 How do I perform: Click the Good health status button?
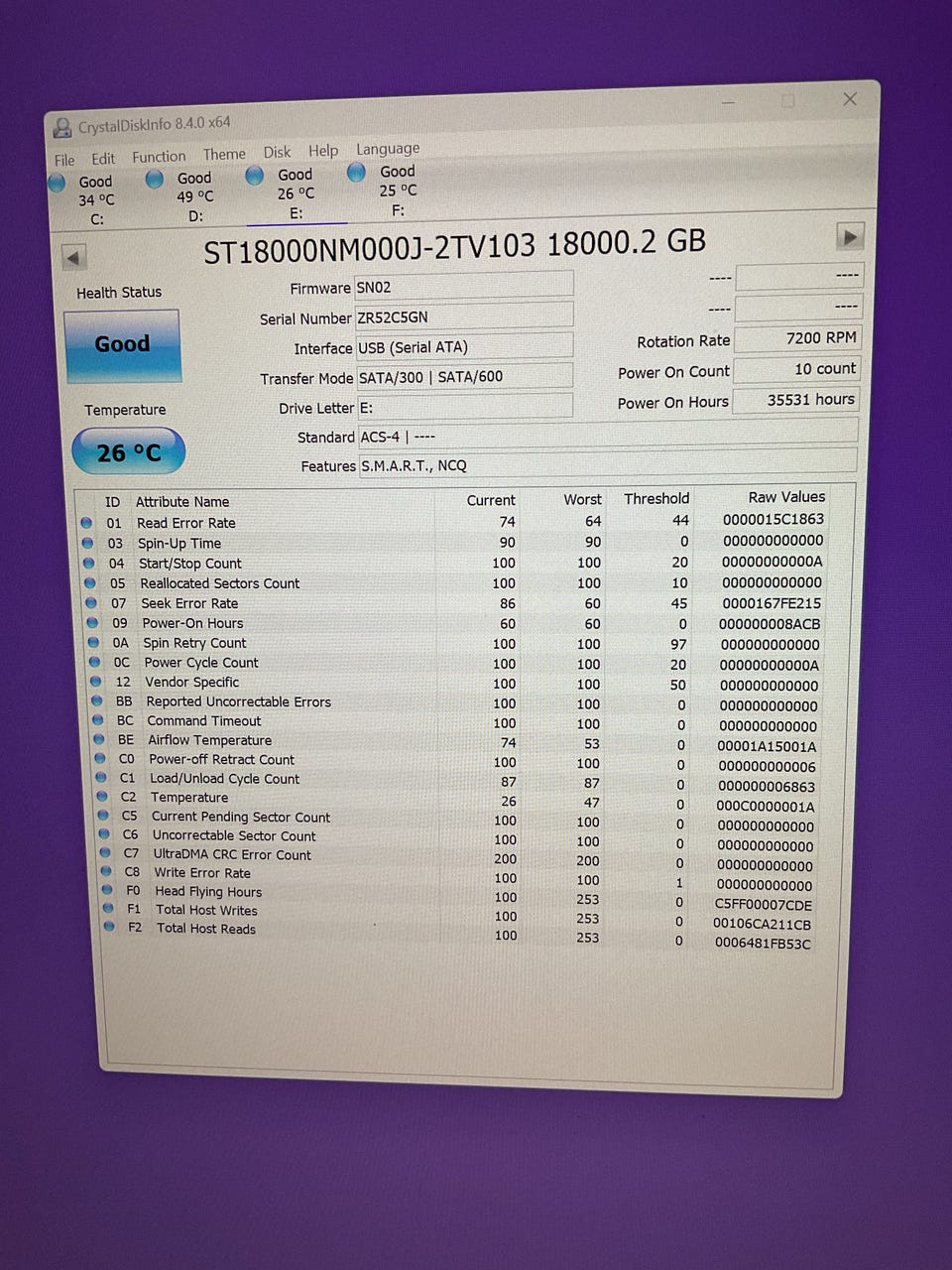point(122,345)
